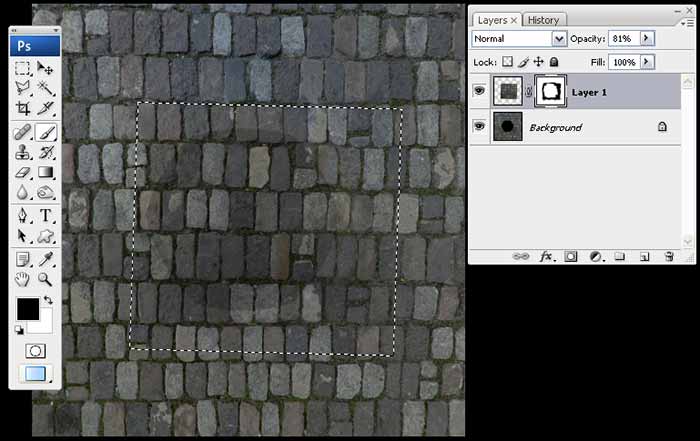This screenshot has width=700, height=441.
Task: Select the Layer 1 name
Action: 589,92
